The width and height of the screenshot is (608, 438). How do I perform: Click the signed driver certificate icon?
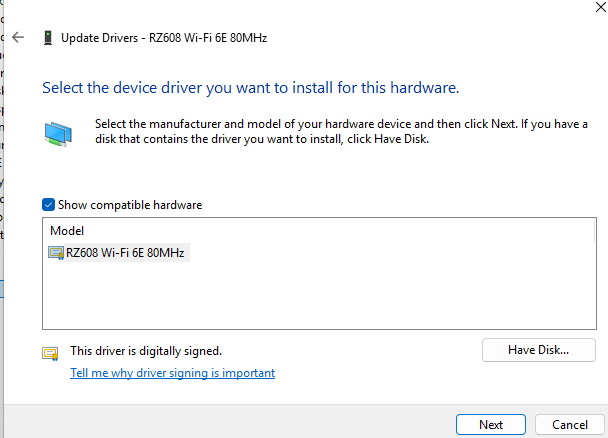pyautogui.click(x=49, y=353)
